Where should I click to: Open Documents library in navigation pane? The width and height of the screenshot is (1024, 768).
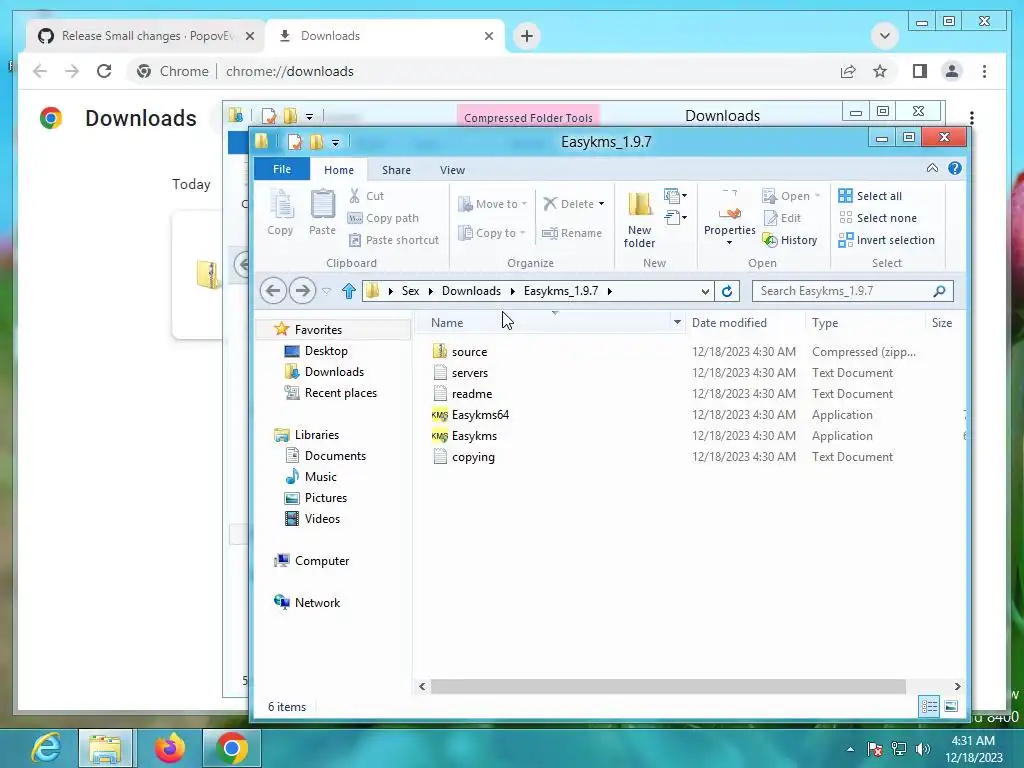point(335,456)
